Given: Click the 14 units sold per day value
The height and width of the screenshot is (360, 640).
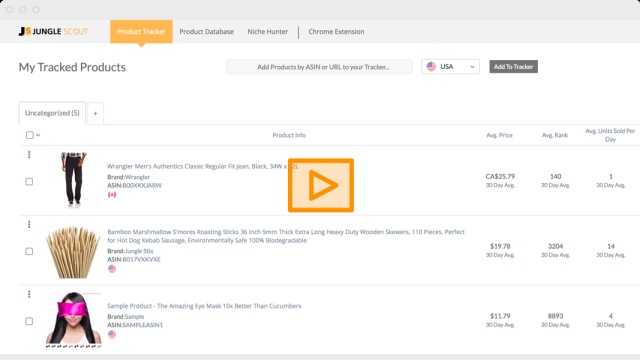Looking at the screenshot, I should pyautogui.click(x=611, y=246).
